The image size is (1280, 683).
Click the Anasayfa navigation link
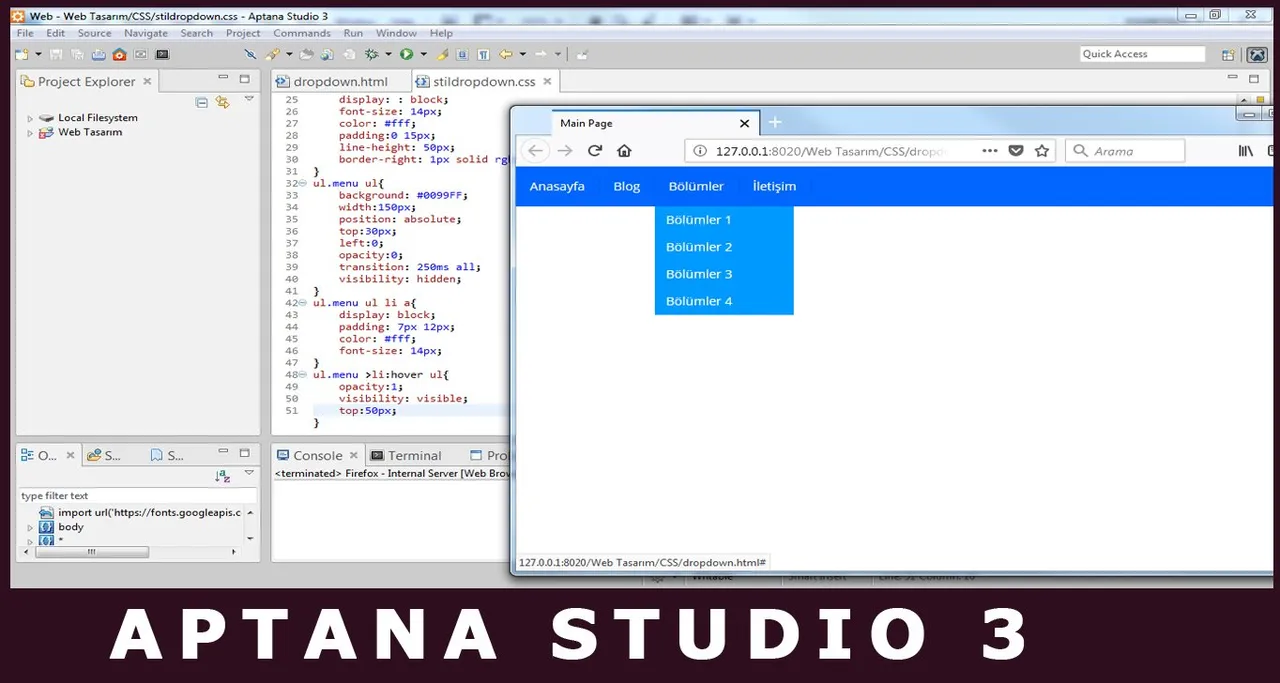557,186
